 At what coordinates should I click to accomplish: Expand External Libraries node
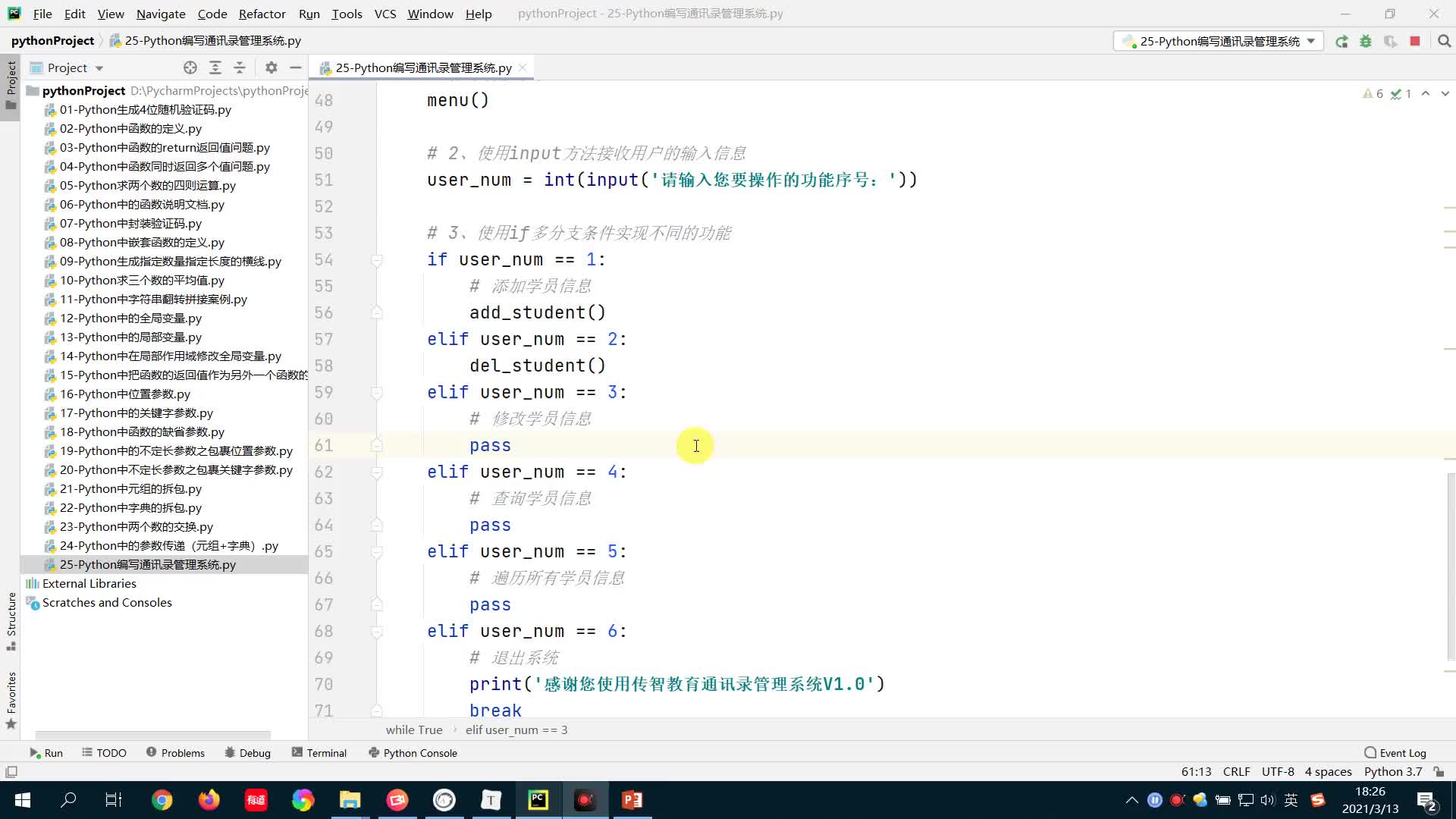[89, 583]
